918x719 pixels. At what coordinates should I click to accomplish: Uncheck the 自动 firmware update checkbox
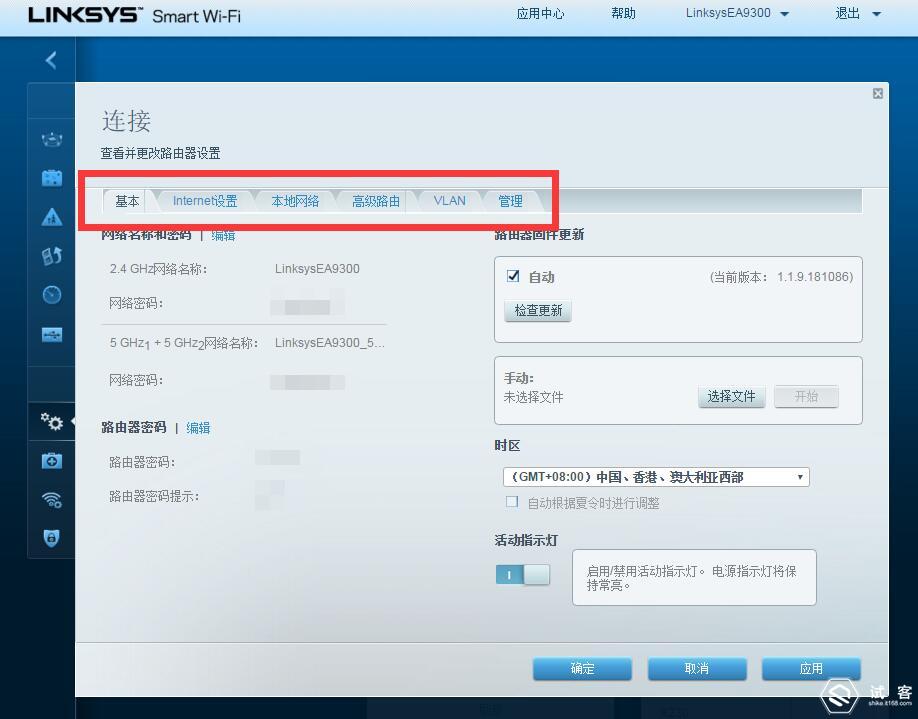click(514, 277)
